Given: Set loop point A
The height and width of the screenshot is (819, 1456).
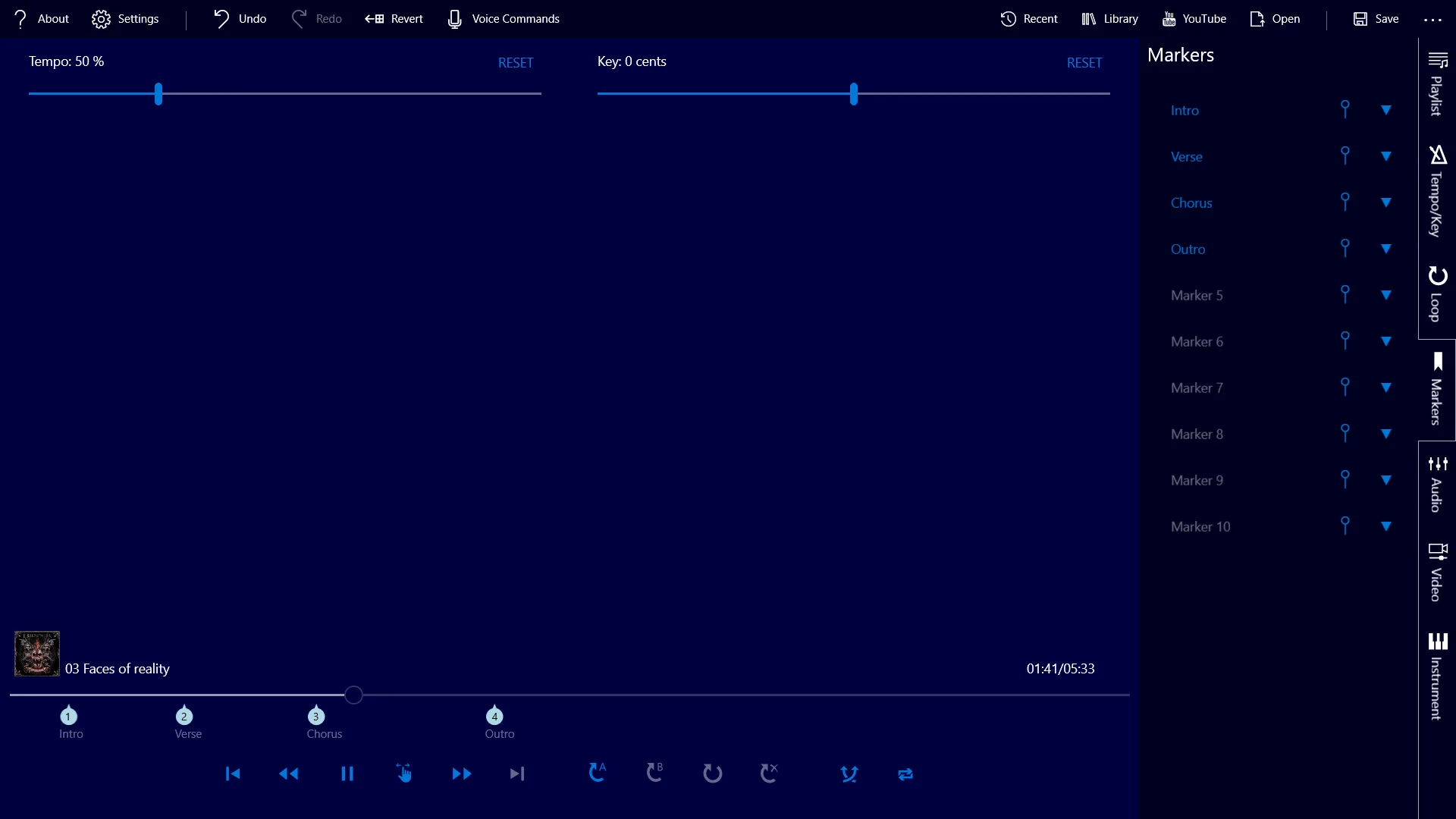Looking at the screenshot, I should [598, 773].
